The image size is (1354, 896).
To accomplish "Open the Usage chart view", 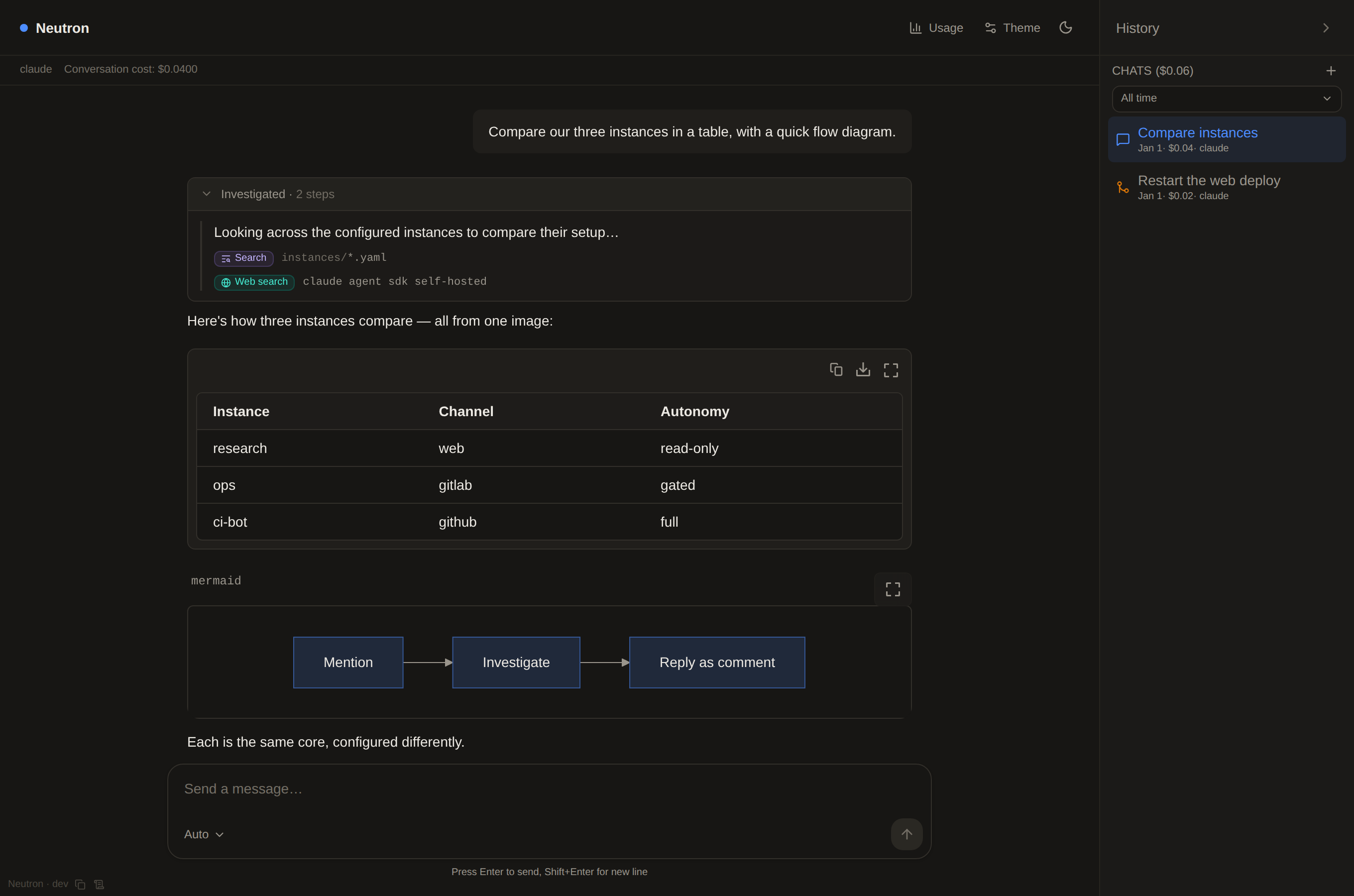I will point(936,28).
